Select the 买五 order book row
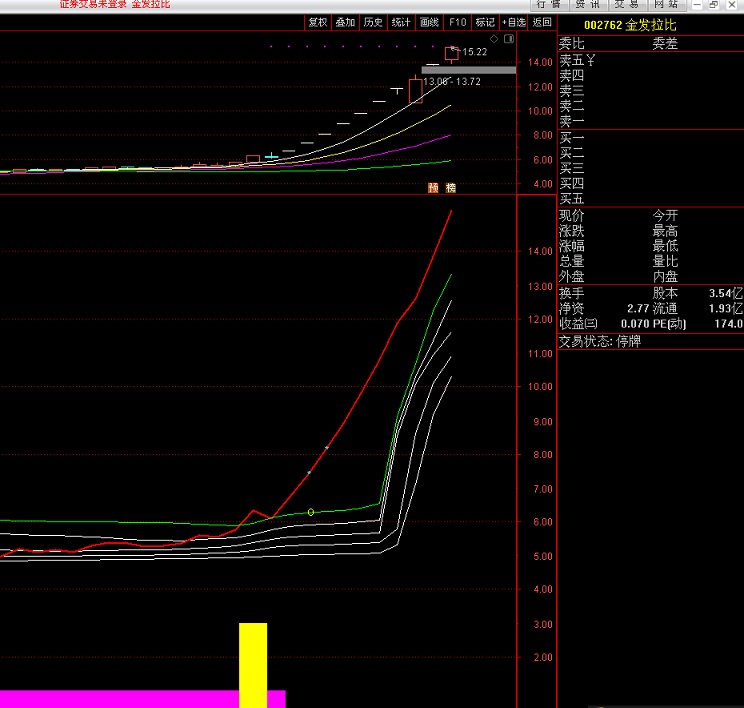This screenshot has height=708, width=744. tap(651, 198)
